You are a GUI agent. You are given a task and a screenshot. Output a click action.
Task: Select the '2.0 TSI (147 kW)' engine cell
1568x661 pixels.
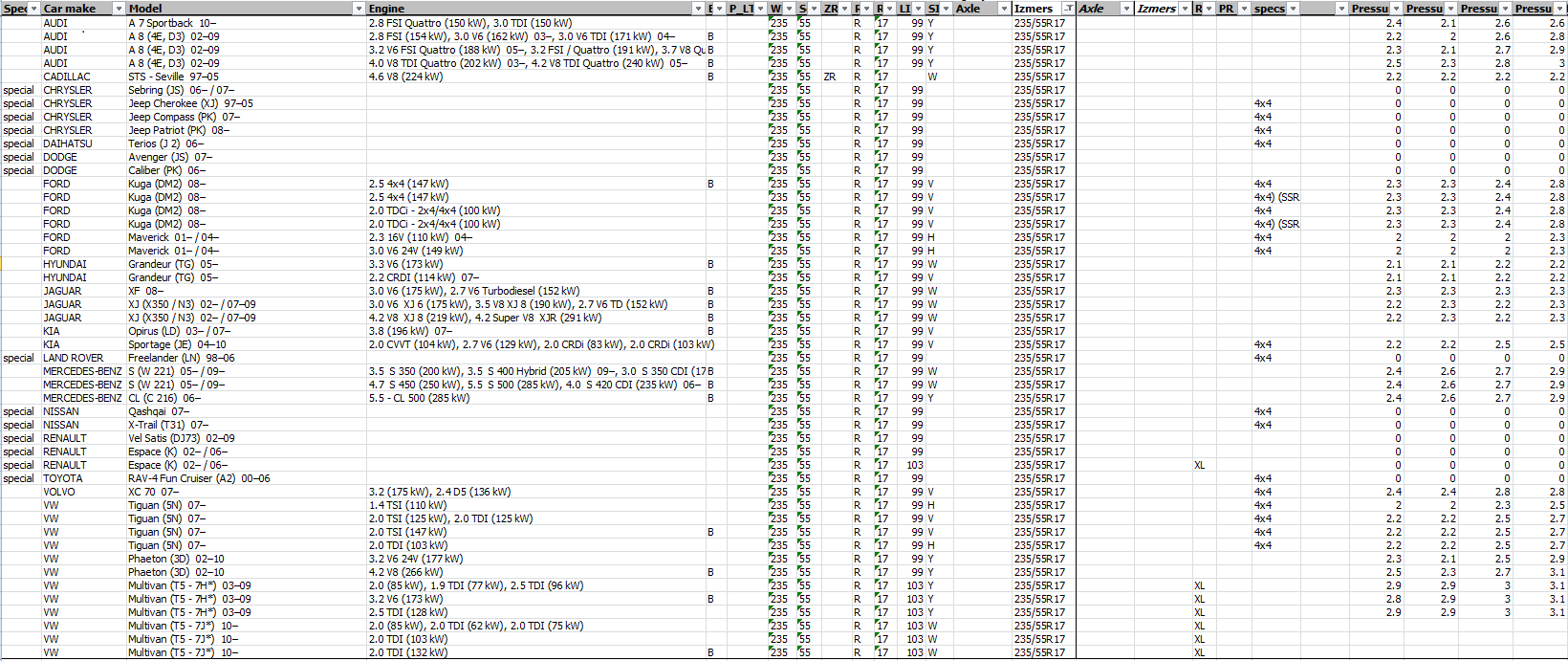(535, 532)
